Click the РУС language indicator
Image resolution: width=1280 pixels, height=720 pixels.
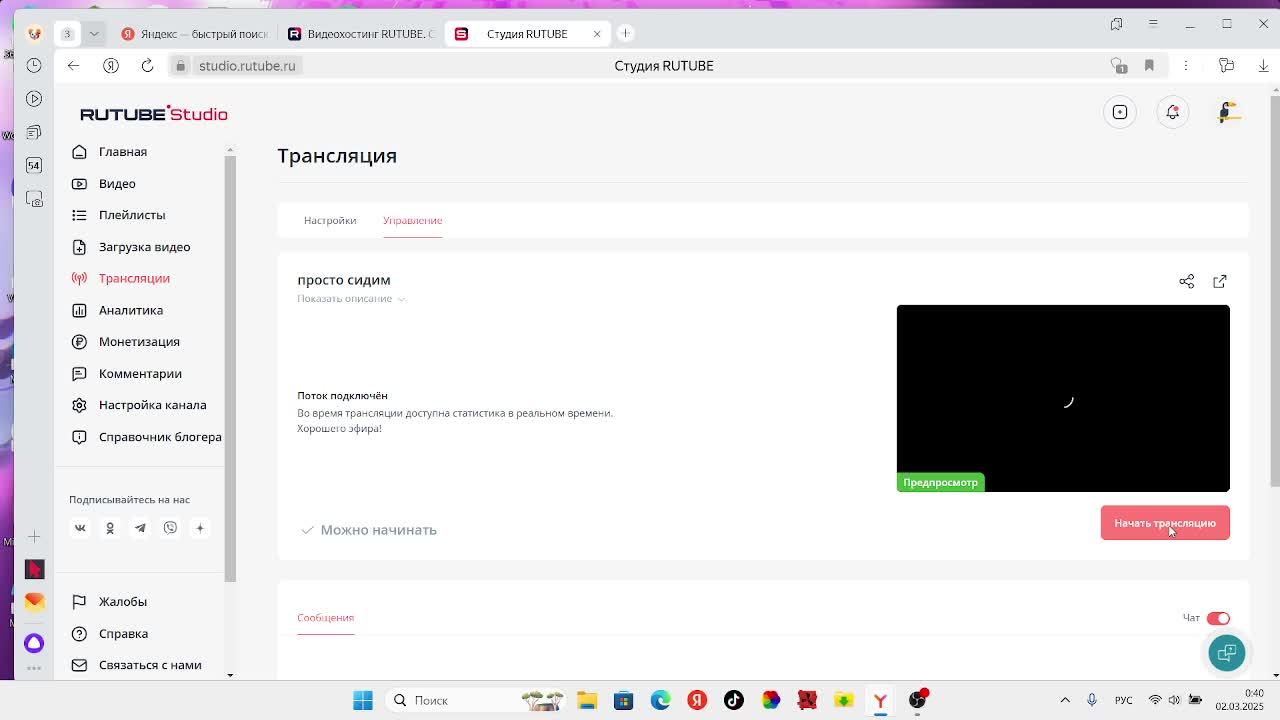point(1124,701)
